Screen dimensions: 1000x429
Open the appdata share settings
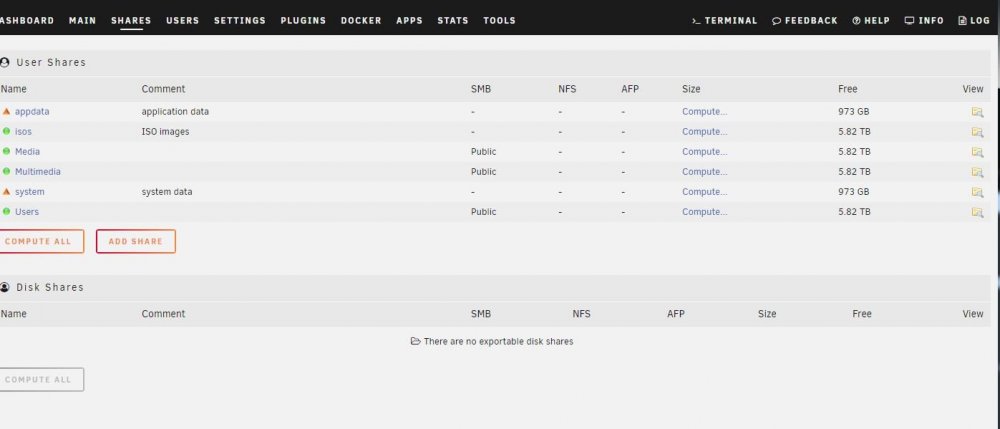tap(32, 112)
